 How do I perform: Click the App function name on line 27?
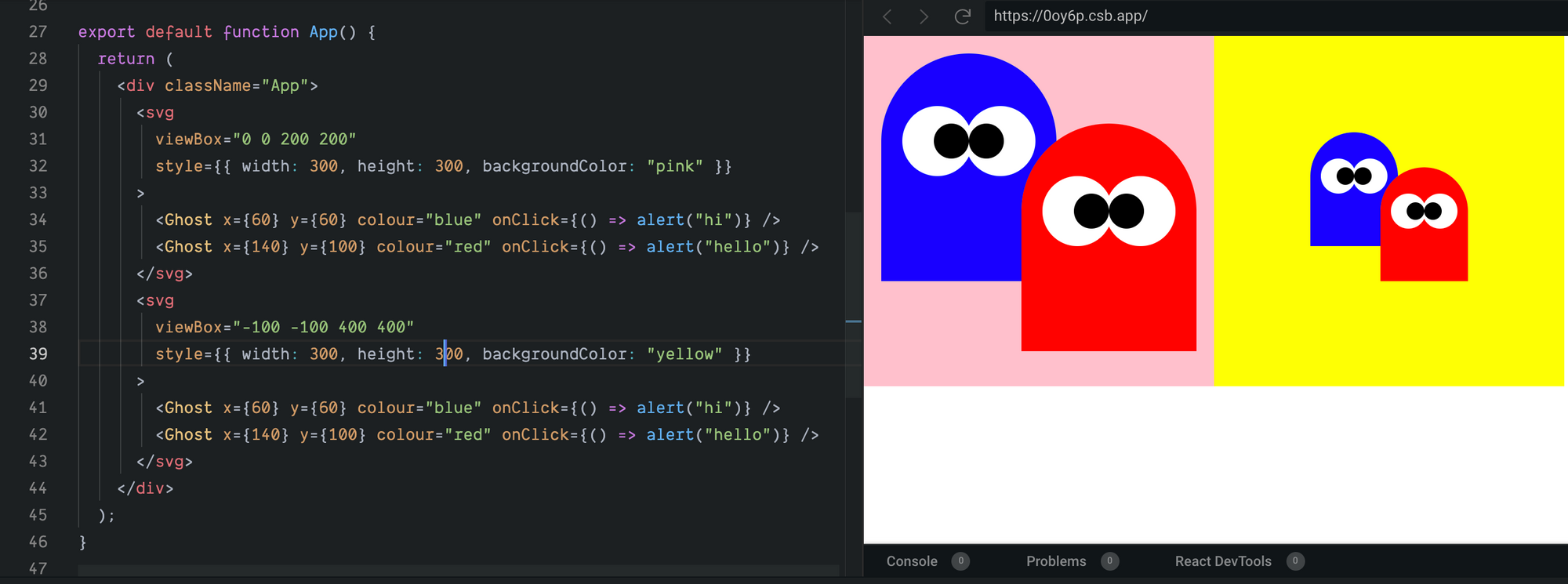(323, 32)
